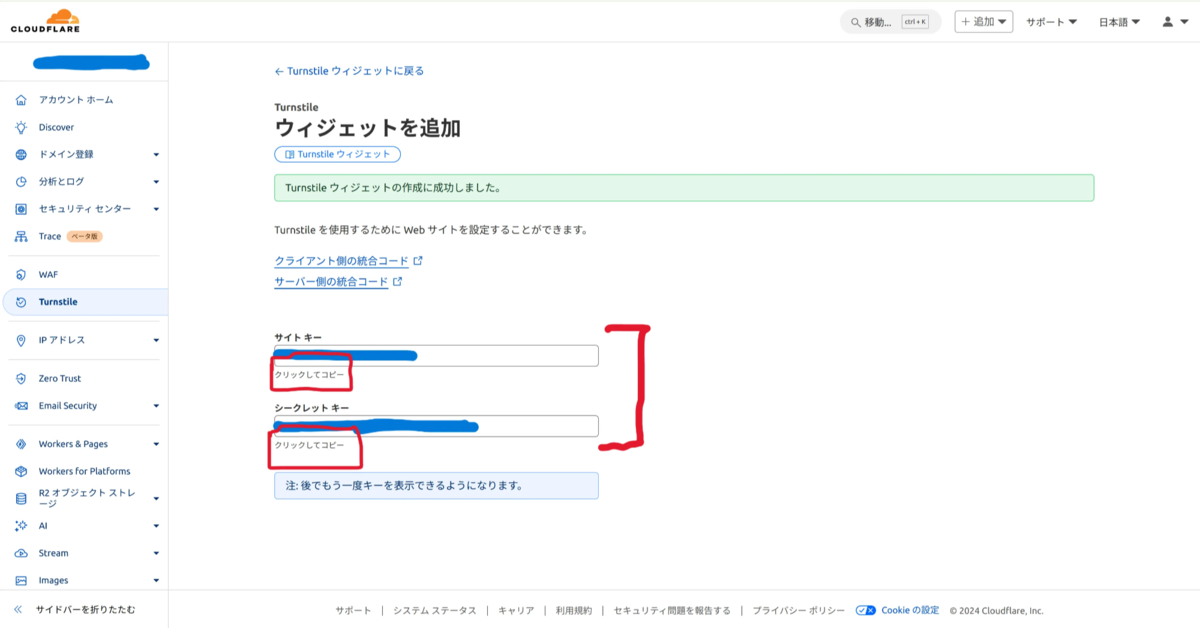Click the Workers for Platforms icon
Viewport: 1200px width, 628px height.
[21, 471]
